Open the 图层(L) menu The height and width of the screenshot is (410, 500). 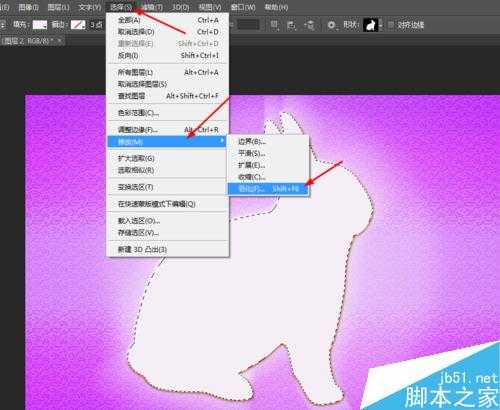coord(58,7)
